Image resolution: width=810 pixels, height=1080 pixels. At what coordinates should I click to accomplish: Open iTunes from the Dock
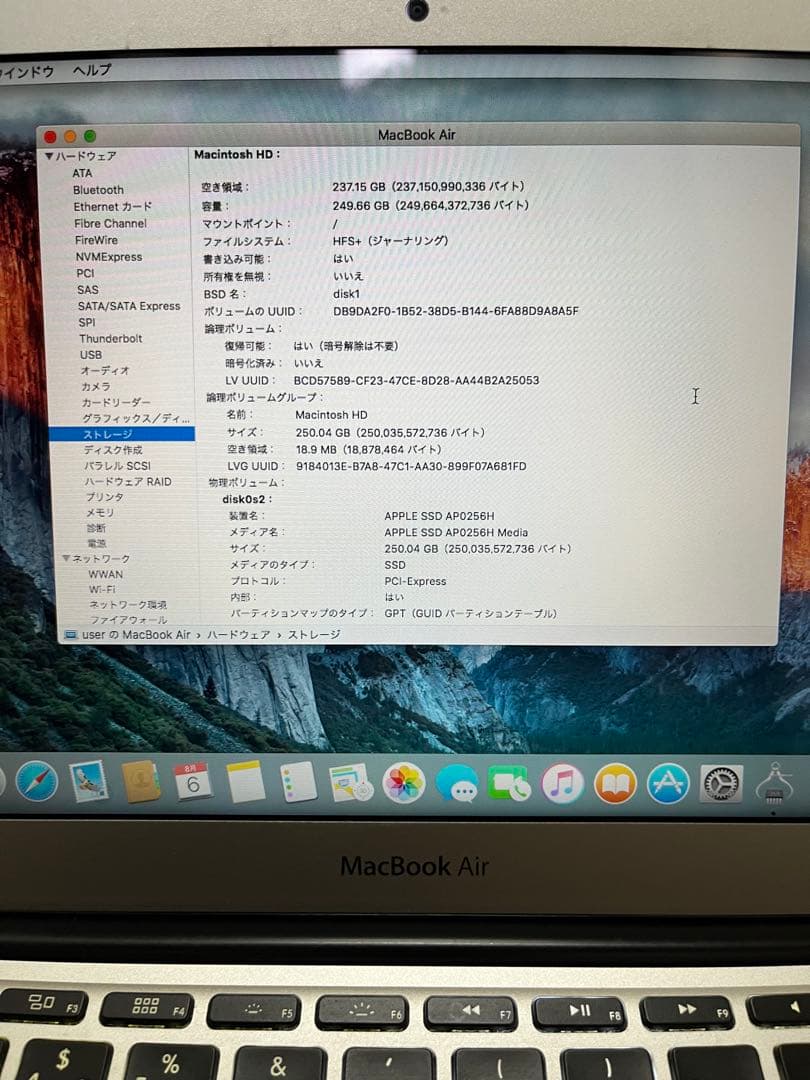pyautogui.click(x=561, y=783)
